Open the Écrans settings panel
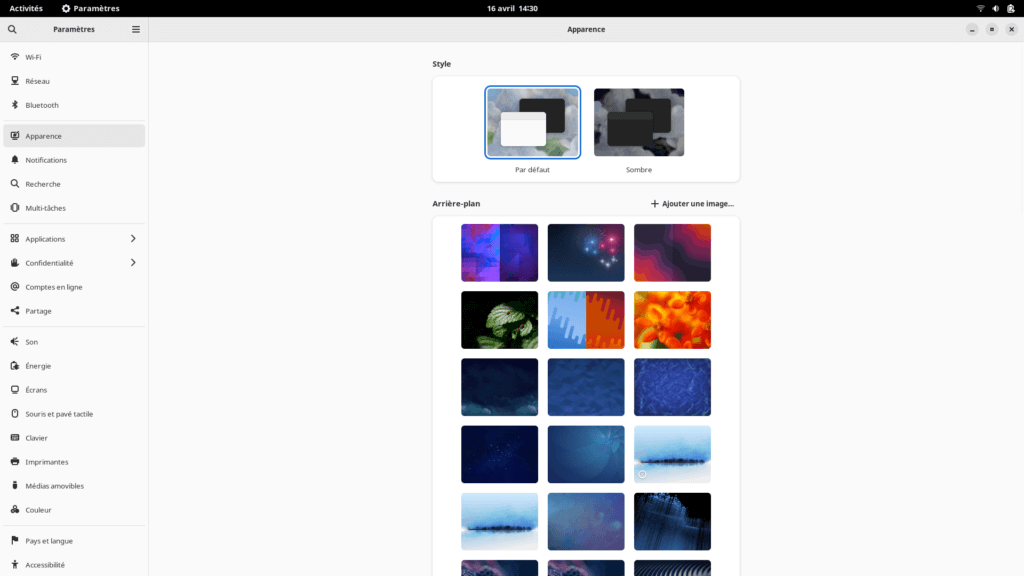The image size is (1024, 576). point(74,390)
